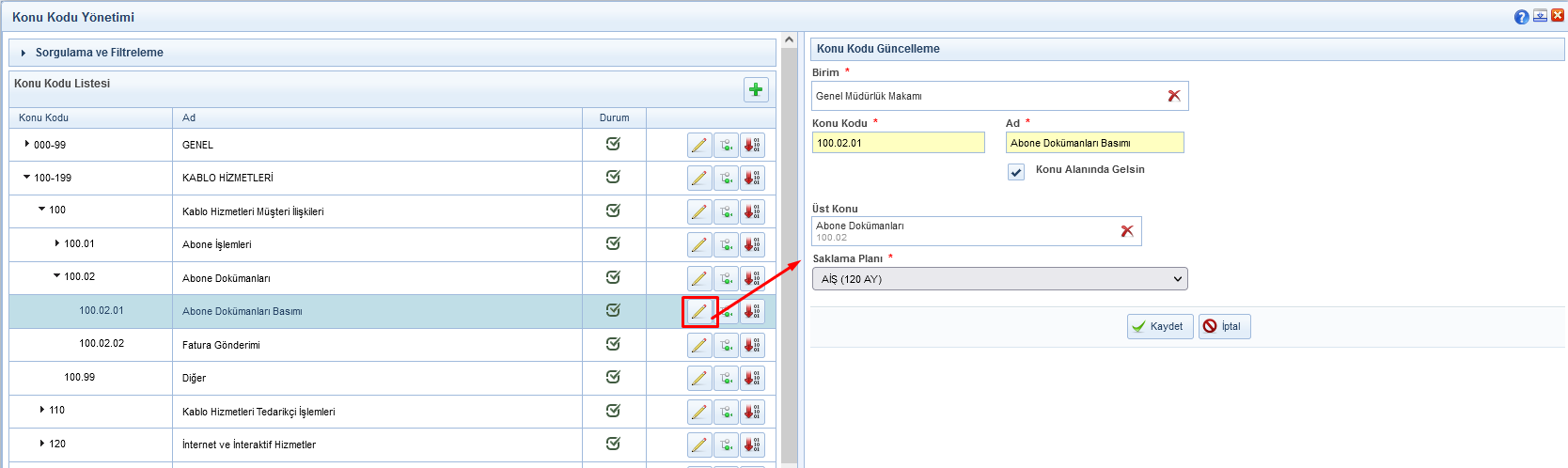Screen dimensions: 1568x468
Task: Click the Konu Kodu input field
Action: coord(899,143)
